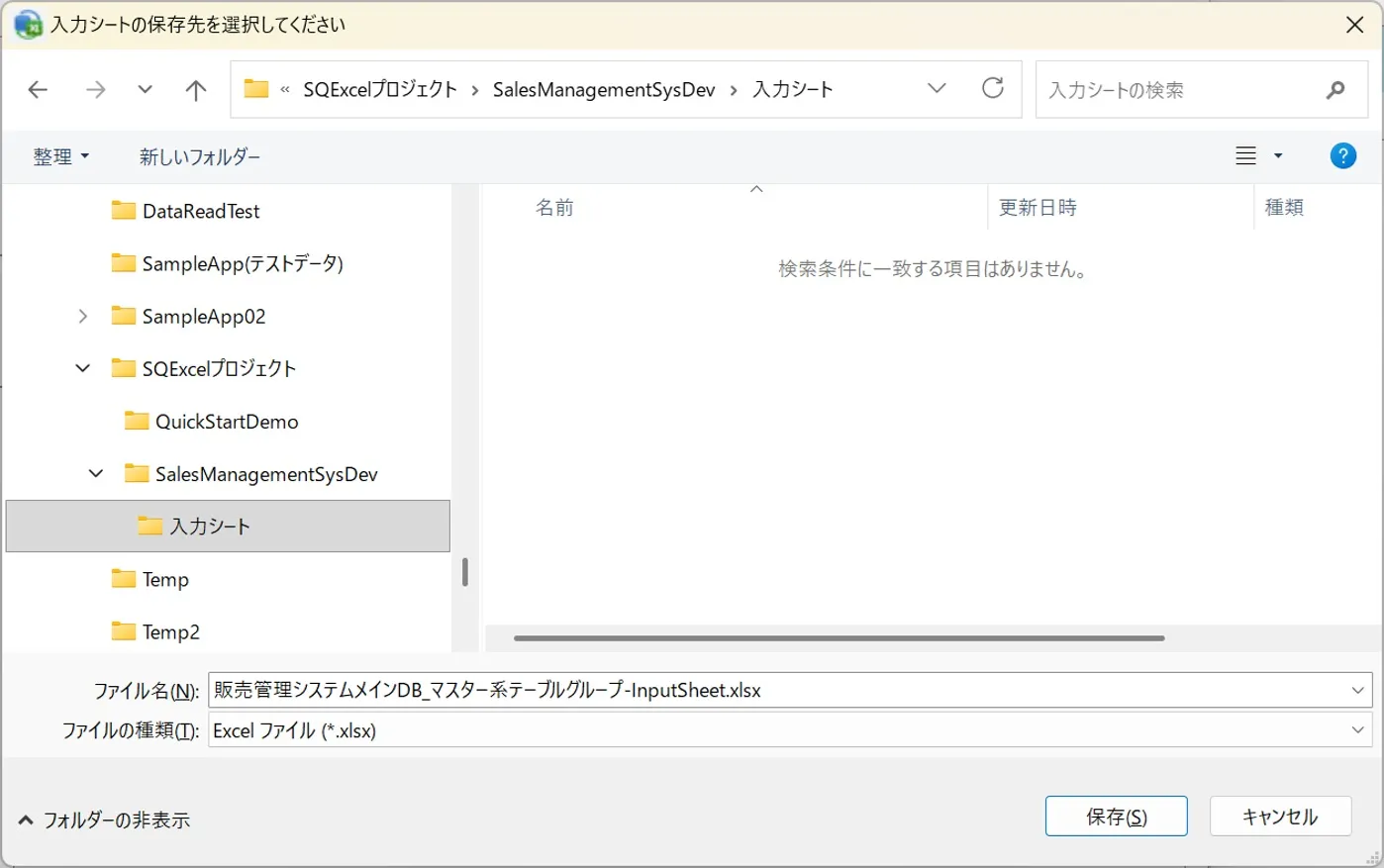The width and height of the screenshot is (1384, 868).
Task: Click the search magnifier icon
Action: tap(1335, 90)
